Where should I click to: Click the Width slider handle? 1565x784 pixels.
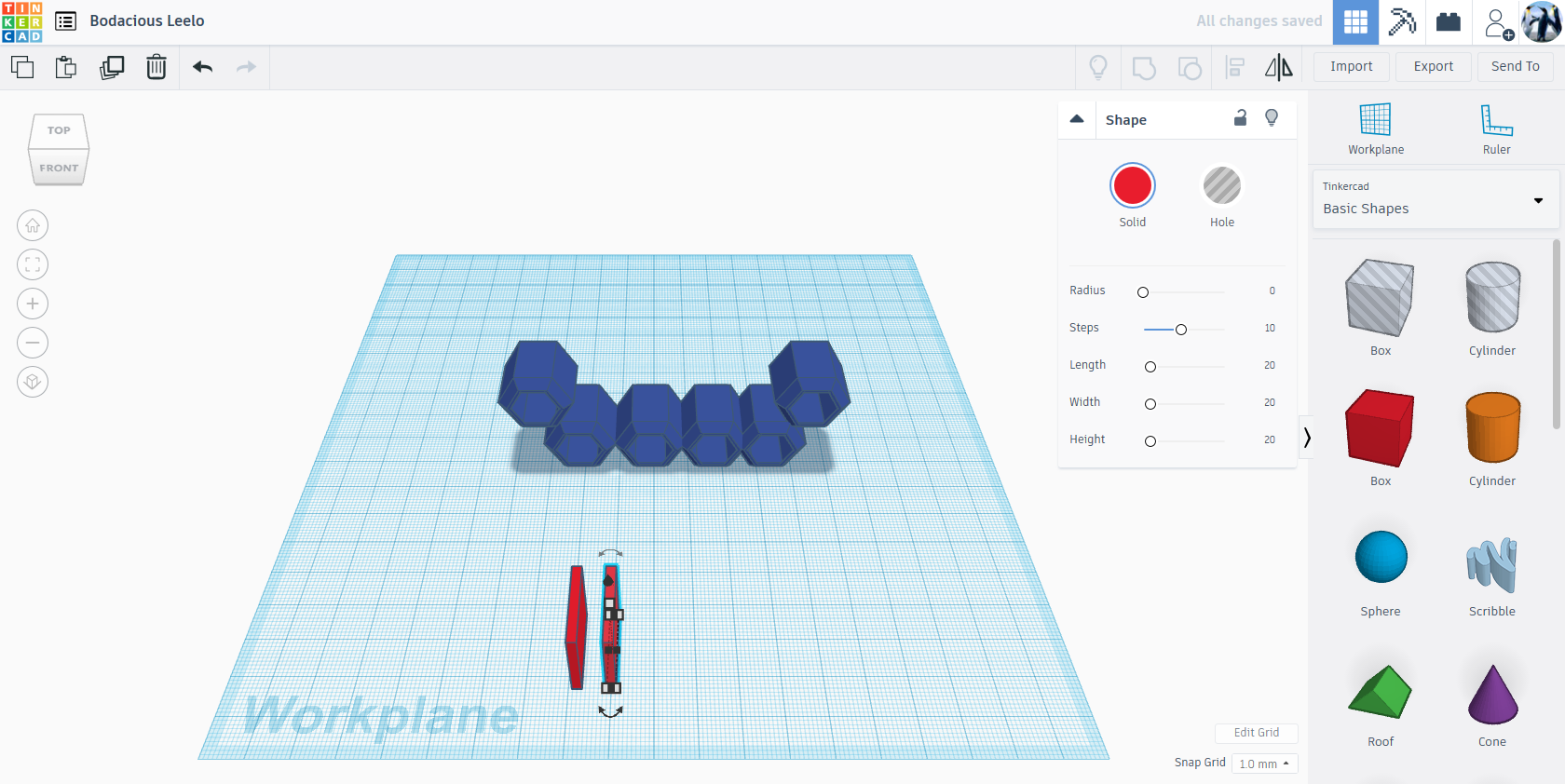1150,404
